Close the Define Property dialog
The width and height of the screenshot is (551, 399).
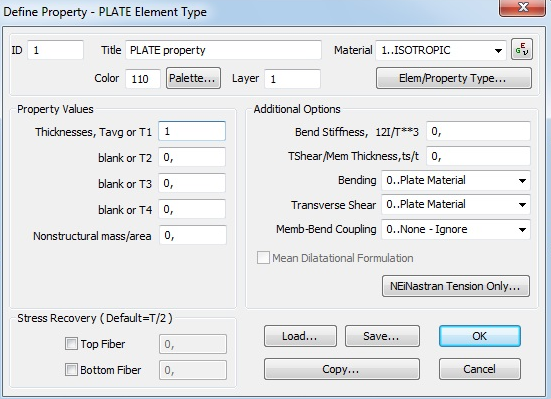[522, 7]
